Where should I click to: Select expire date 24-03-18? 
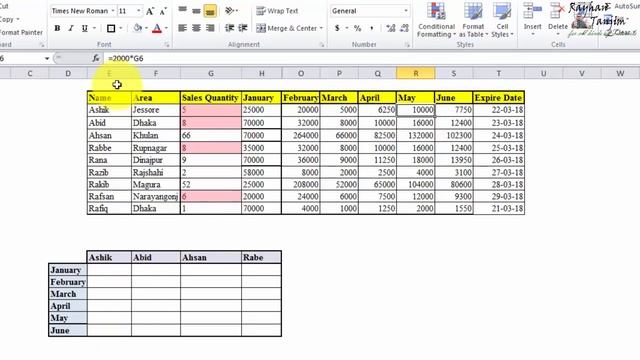click(498, 135)
